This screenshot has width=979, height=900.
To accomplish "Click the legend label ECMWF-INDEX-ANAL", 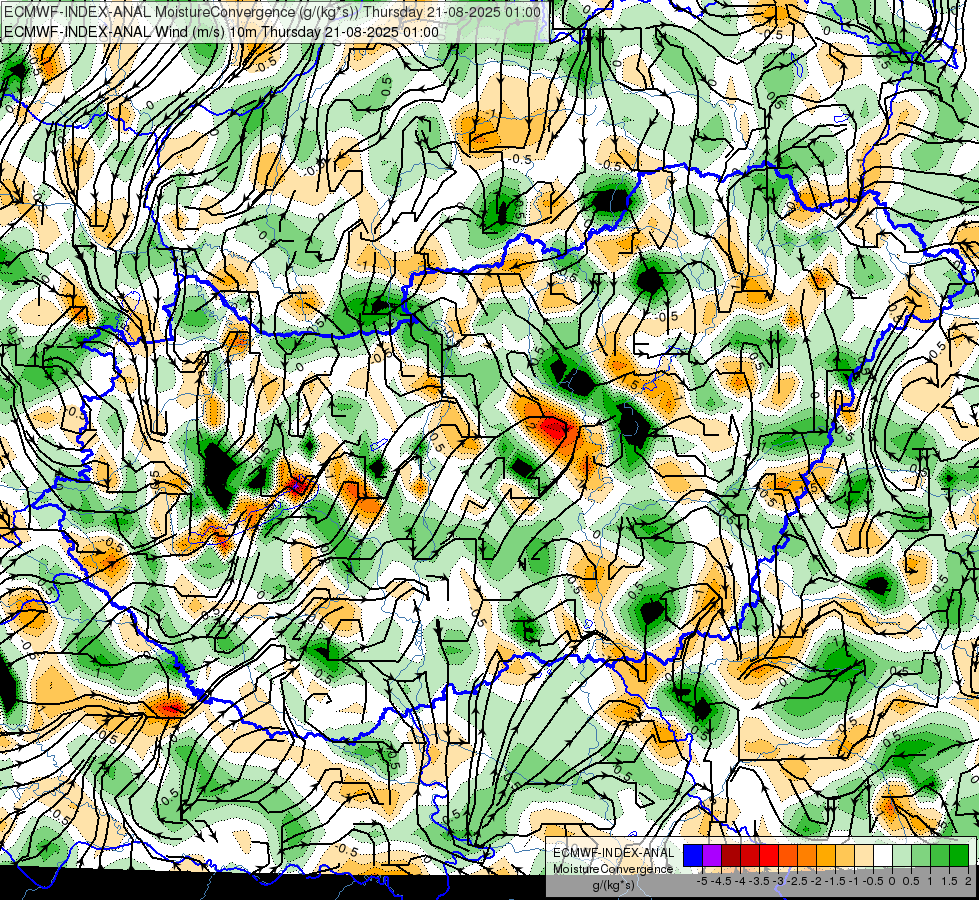I will [614, 853].
